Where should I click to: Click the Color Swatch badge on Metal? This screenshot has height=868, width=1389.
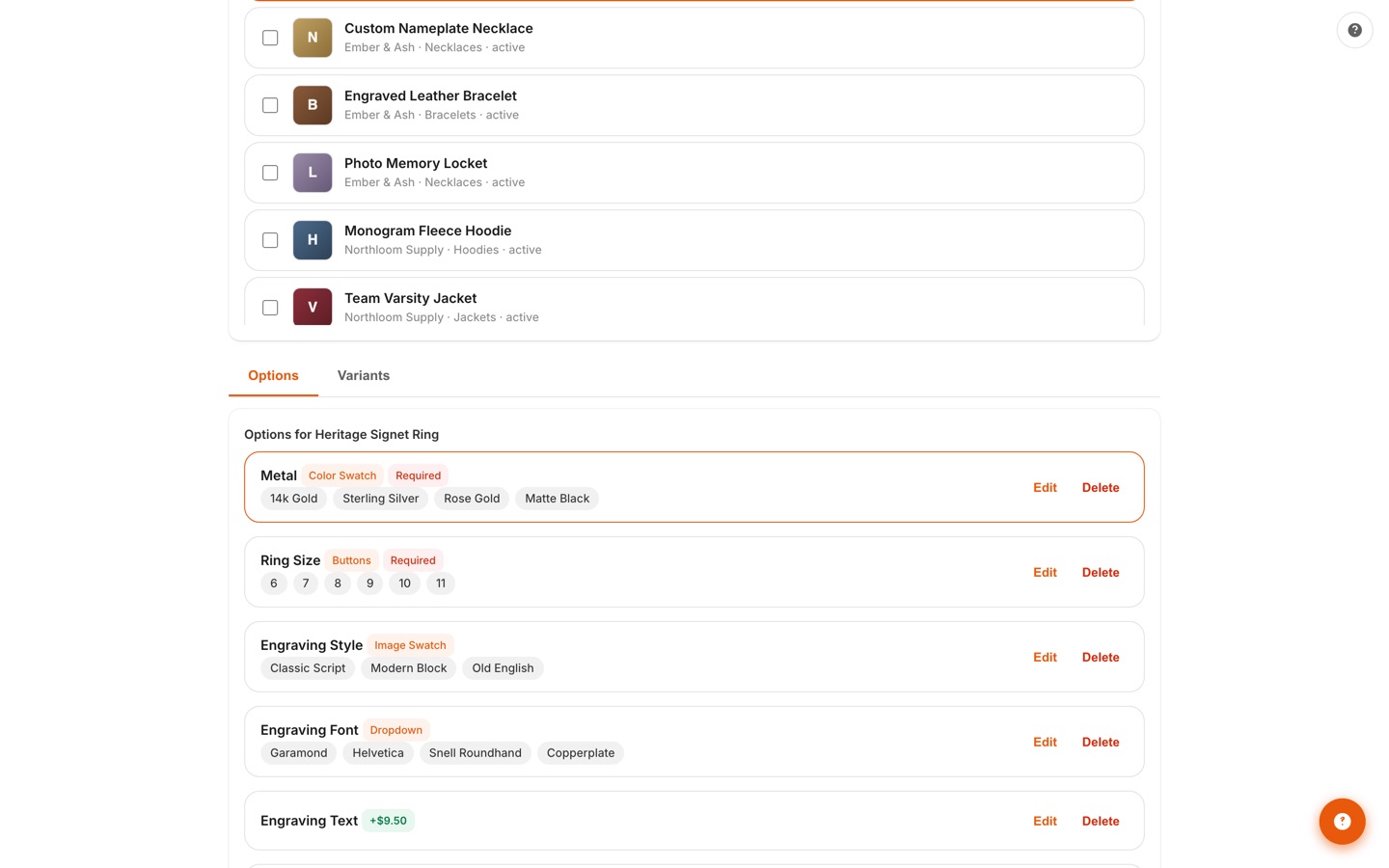click(x=342, y=475)
